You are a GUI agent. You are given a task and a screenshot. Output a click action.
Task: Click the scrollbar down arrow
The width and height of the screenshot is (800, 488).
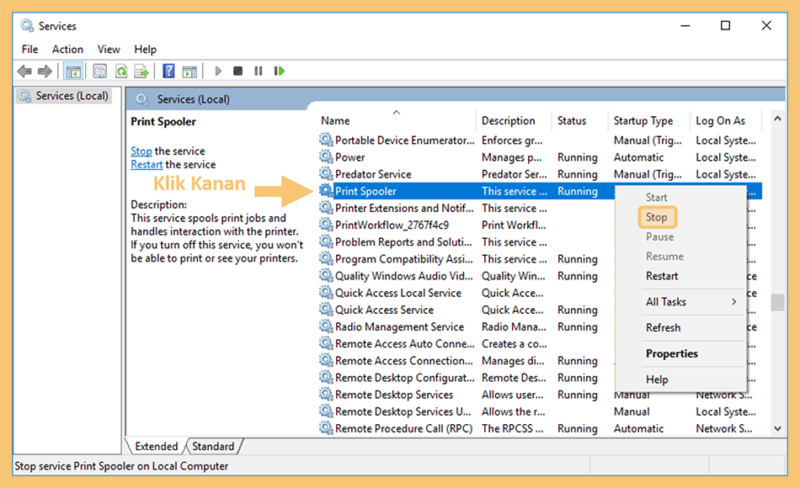coord(778,429)
